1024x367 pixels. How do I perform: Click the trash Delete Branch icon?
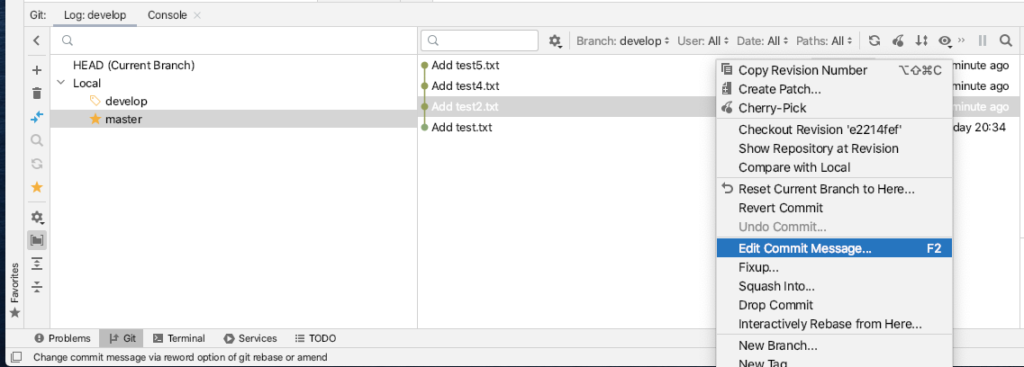pyautogui.click(x=37, y=93)
